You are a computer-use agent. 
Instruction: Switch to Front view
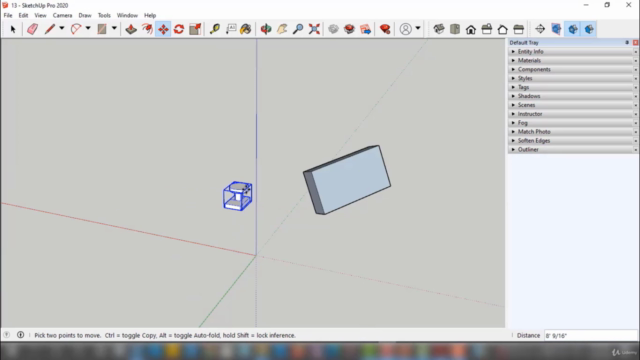coord(471,29)
